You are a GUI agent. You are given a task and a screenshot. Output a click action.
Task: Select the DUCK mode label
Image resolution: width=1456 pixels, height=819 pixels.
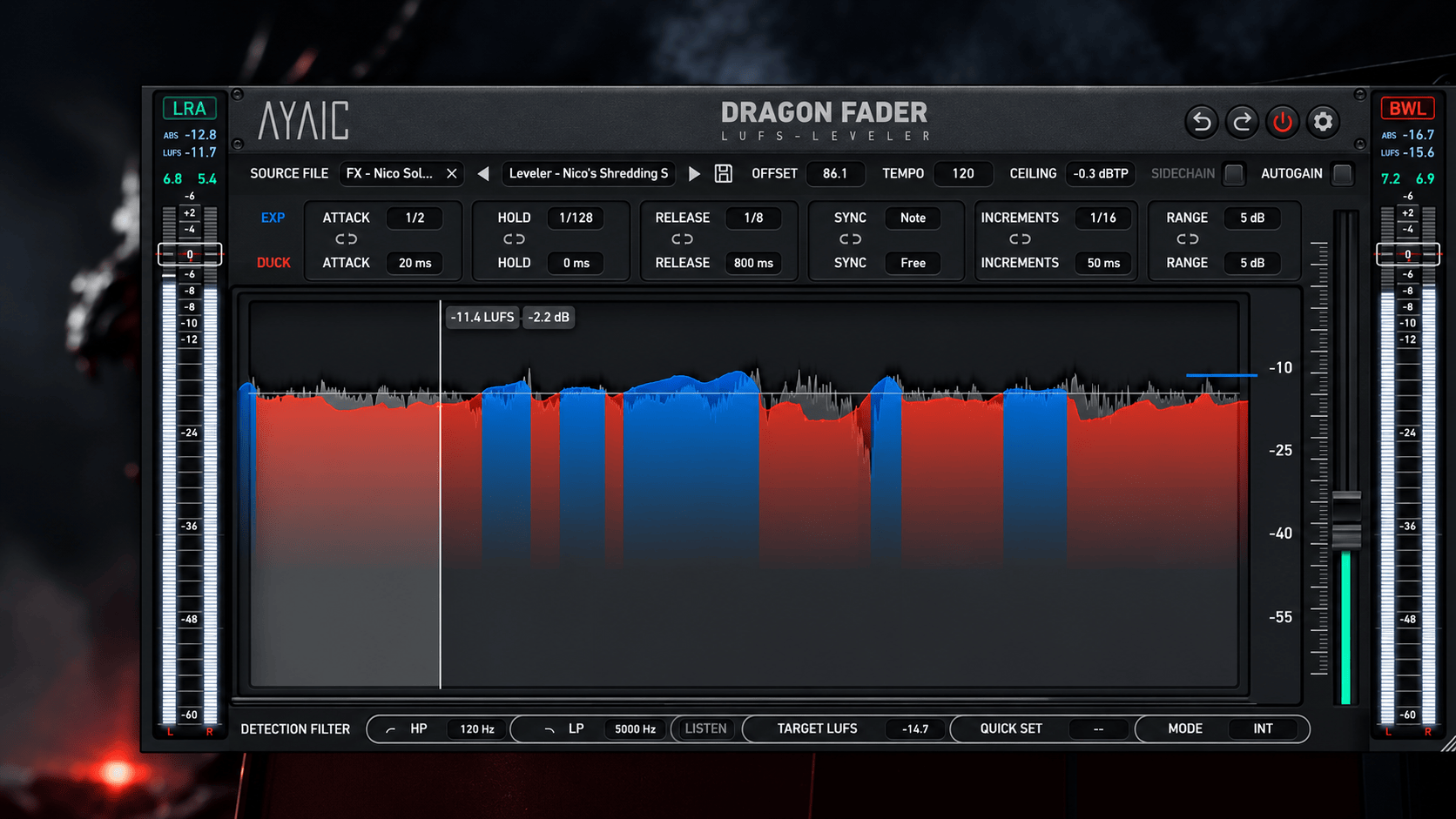pyautogui.click(x=273, y=263)
